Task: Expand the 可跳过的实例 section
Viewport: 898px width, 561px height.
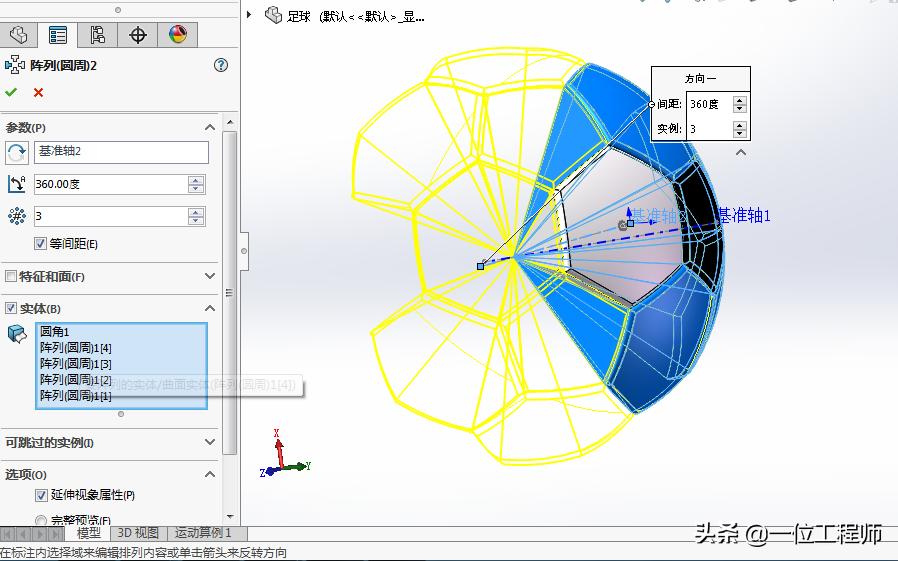Action: click(x=210, y=442)
